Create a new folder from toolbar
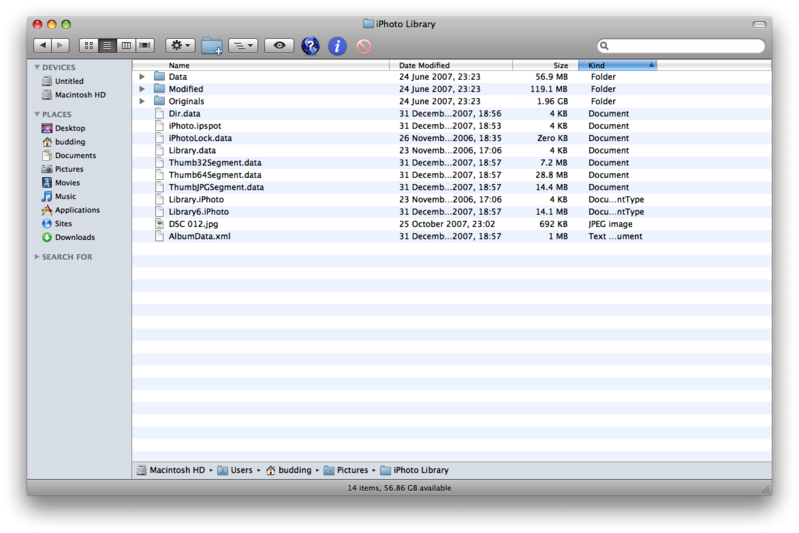The image size is (799, 533). [x=211, y=46]
